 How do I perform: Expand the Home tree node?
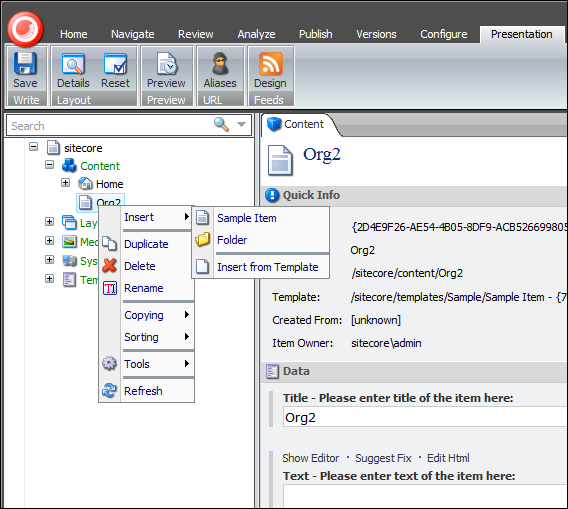[66, 183]
